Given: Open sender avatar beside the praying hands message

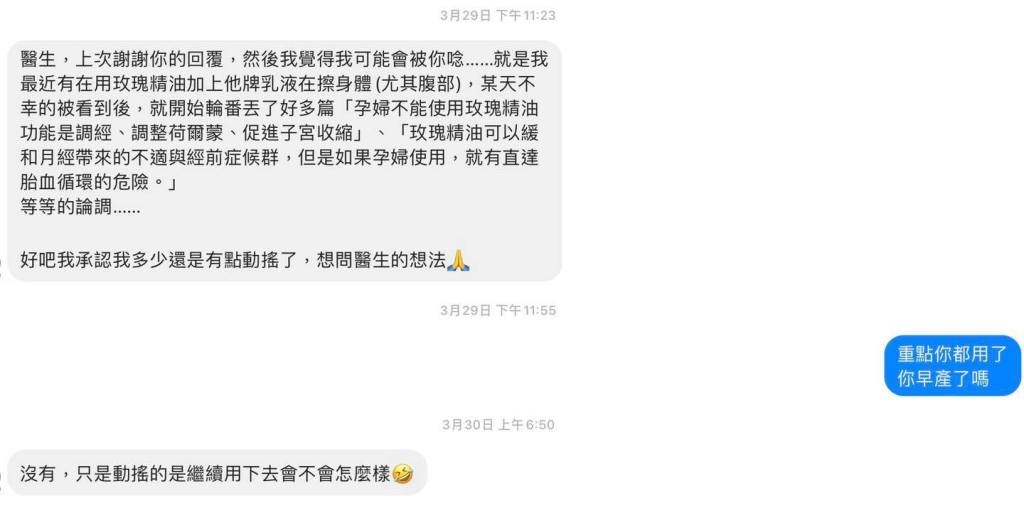Looking at the screenshot, I should [x=1, y=266].
